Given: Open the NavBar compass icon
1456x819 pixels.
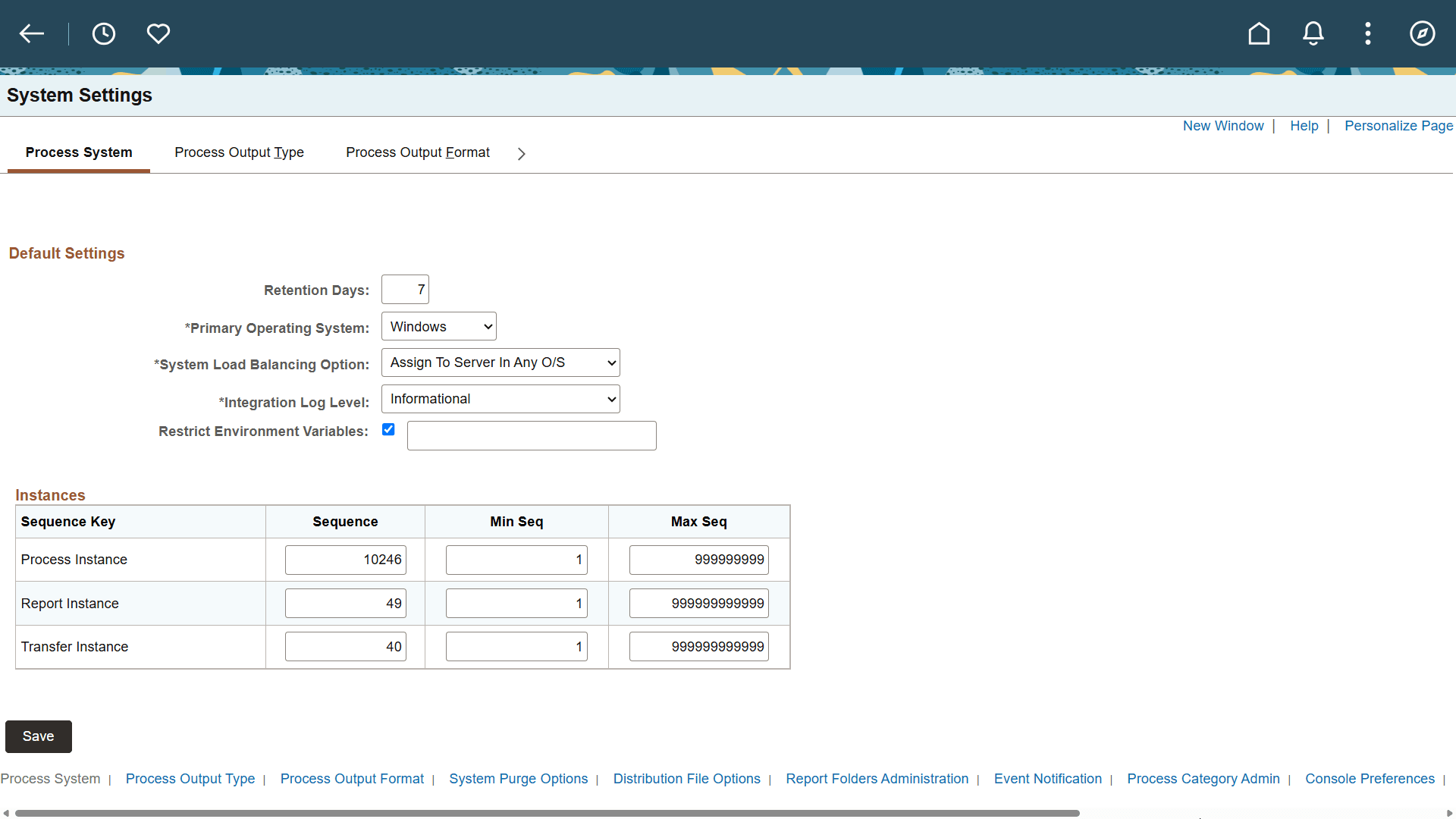Looking at the screenshot, I should point(1423,33).
